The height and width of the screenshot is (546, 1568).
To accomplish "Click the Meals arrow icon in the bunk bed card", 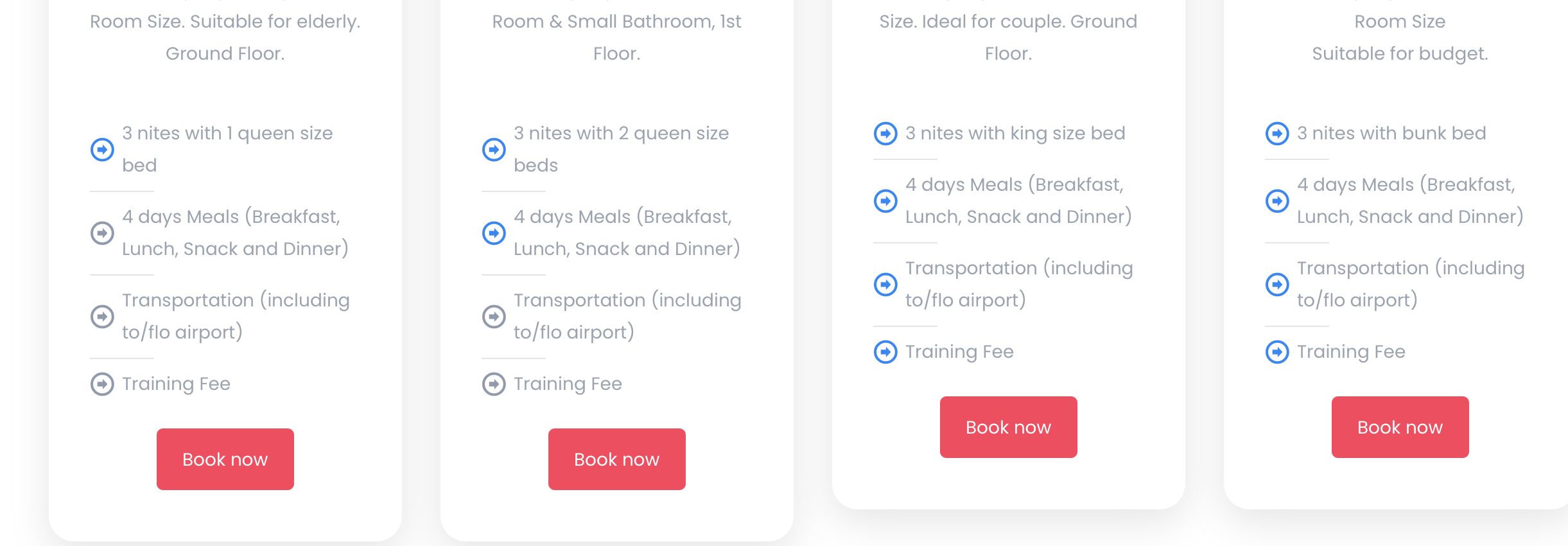I will [x=1277, y=201].
